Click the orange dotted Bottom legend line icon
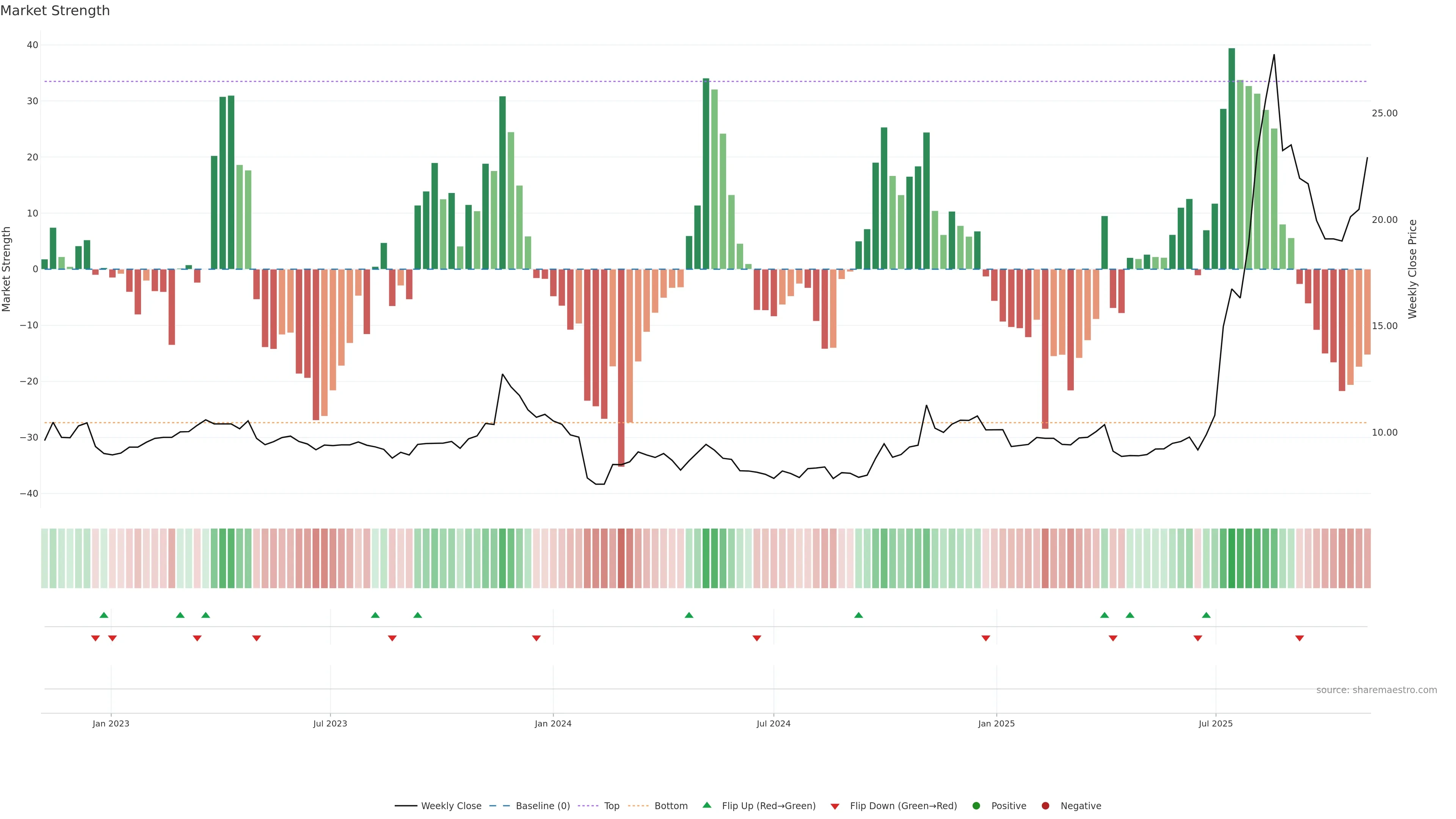The height and width of the screenshot is (819, 1456). click(x=638, y=806)
